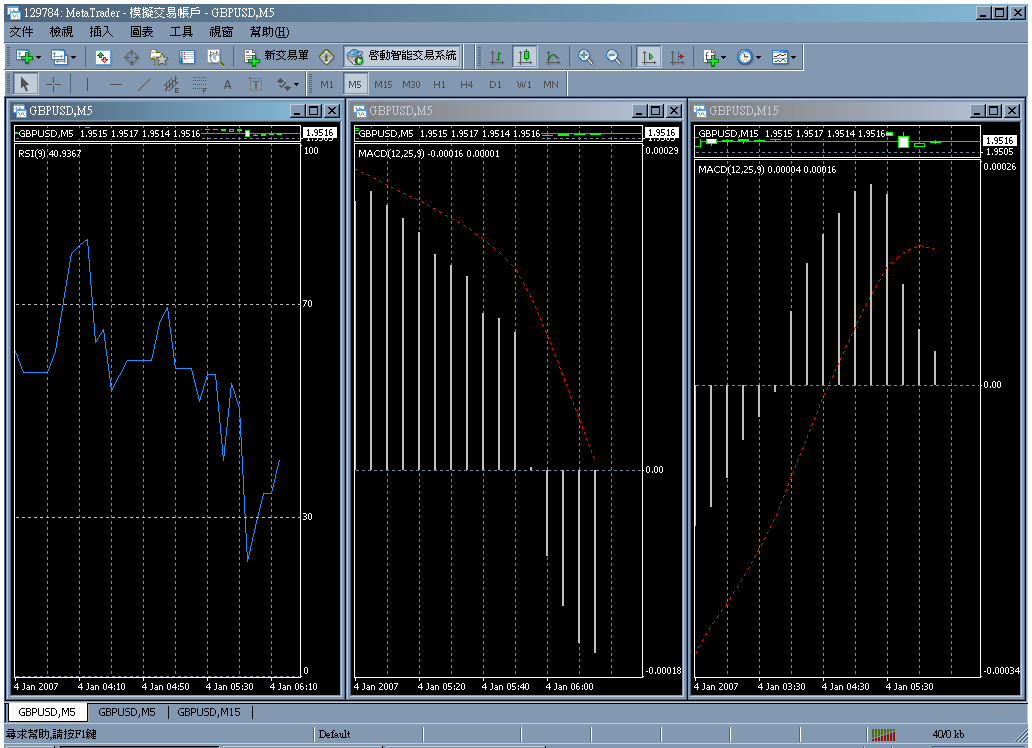Switch to the GBPUSD,M15 chart tab
The image size is (1032, 748).
tap(209, 712)
